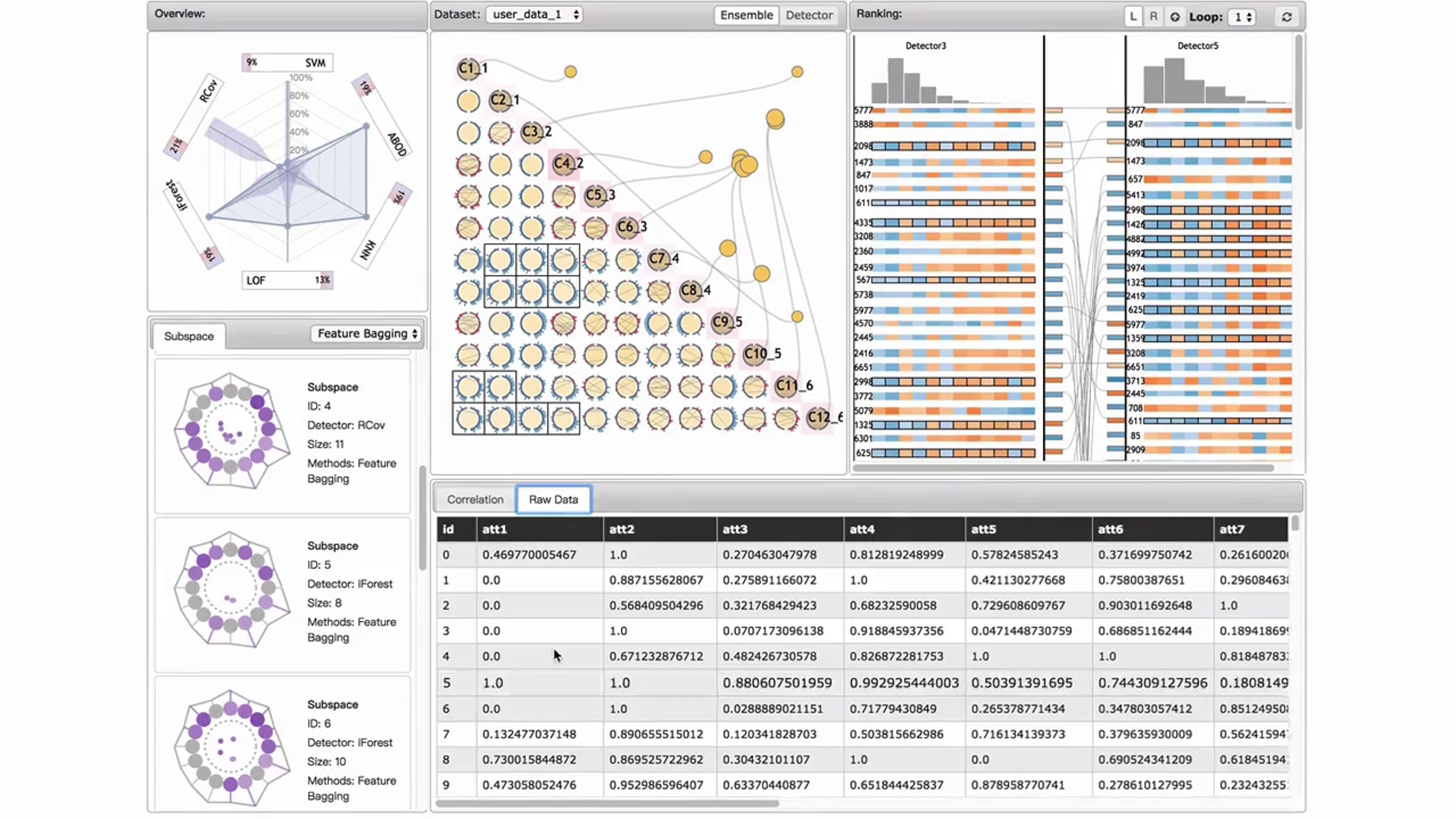1456x819 pixels.
Task: Switch to the Correlation tab
Action: coord(475,499)
